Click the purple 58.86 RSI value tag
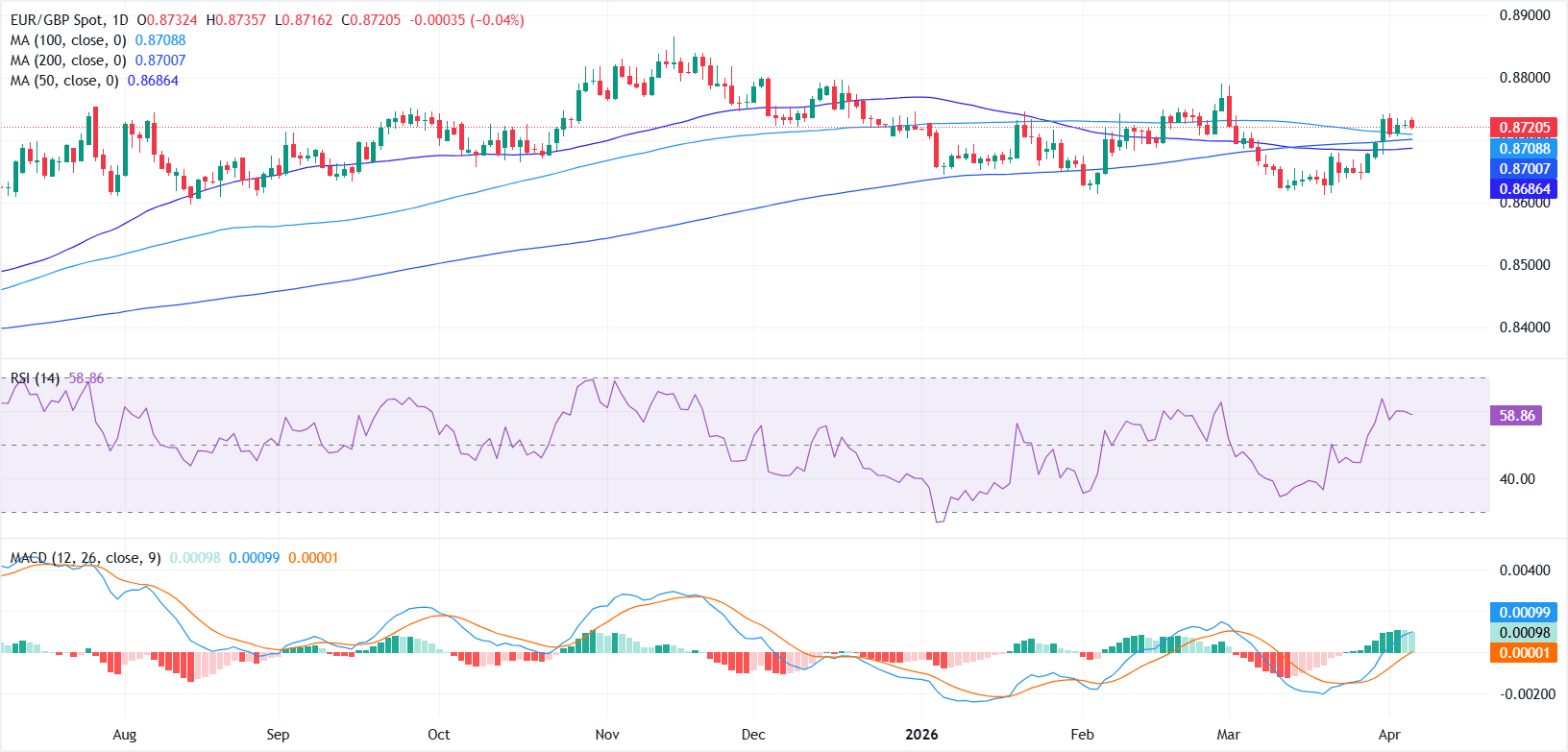The image size is (1568, 752). point(1516,416)
